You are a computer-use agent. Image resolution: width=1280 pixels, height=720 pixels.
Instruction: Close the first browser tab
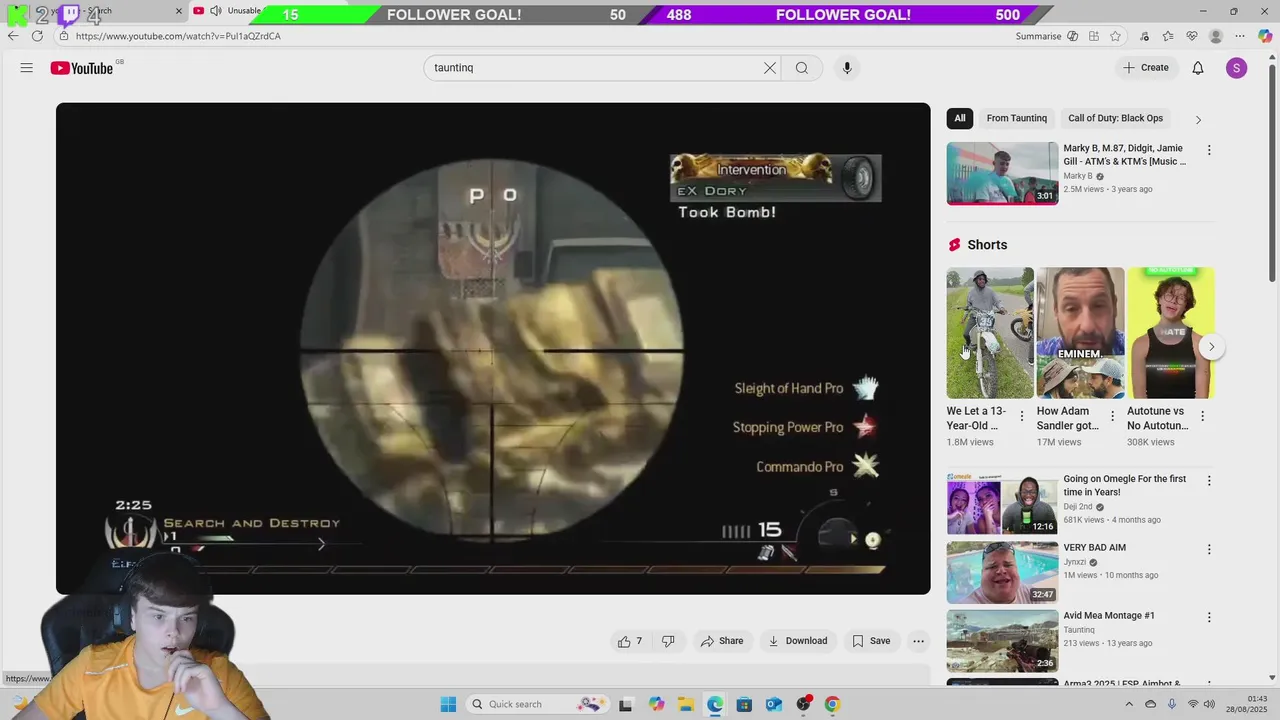179,11
